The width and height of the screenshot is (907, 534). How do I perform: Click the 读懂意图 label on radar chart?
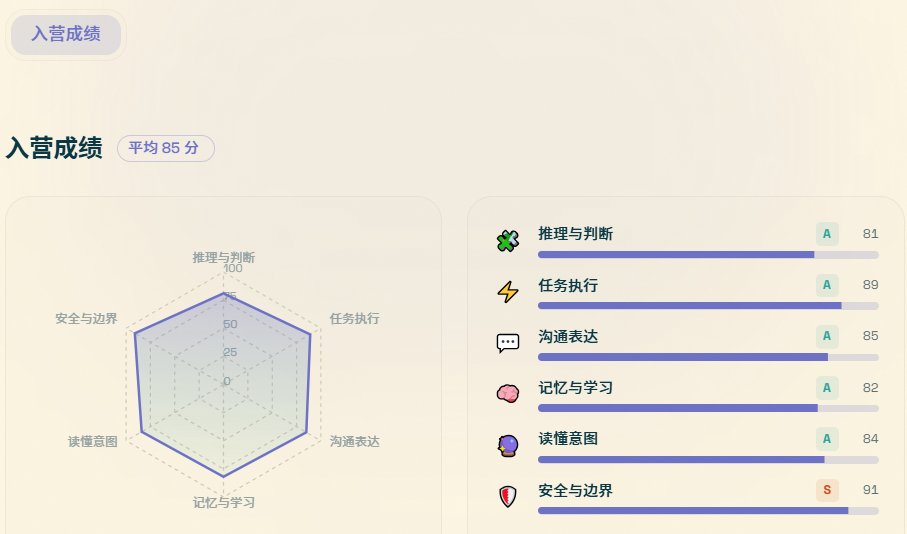point(93,442)
